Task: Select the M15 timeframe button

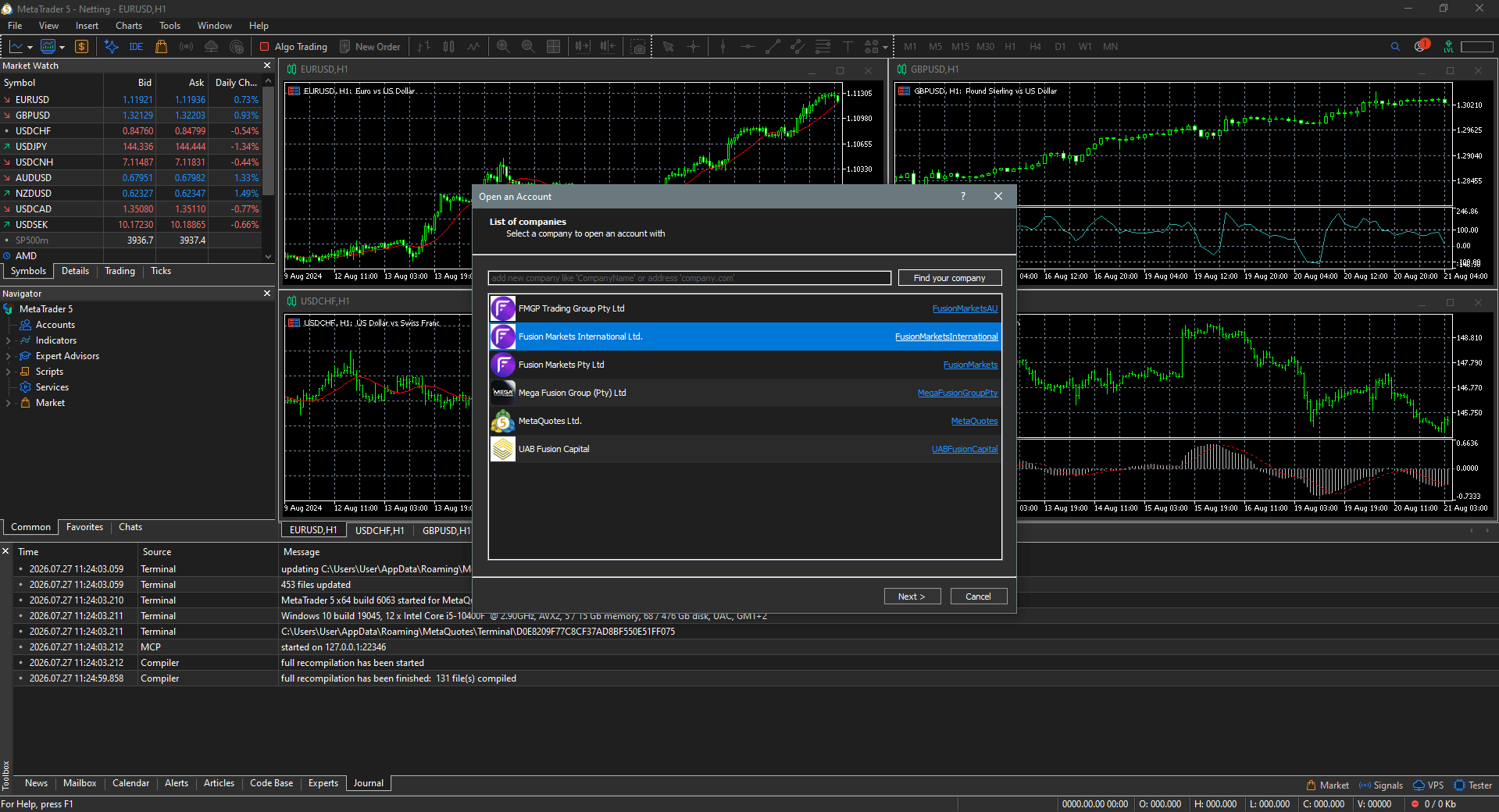Action: click(960, 47)
